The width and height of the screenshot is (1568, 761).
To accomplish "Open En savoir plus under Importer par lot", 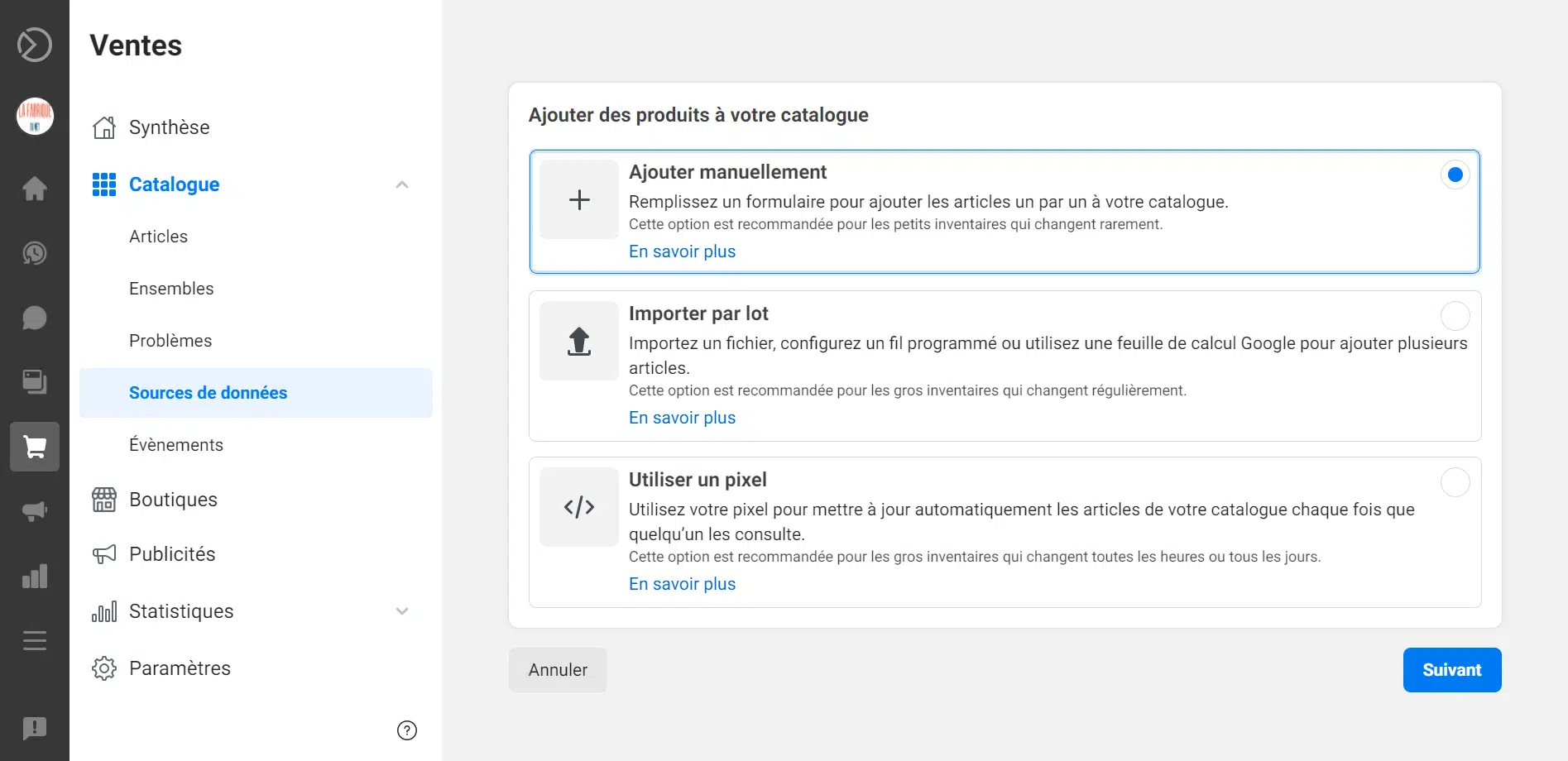I will pyautogui.click(x=682, y=417).
